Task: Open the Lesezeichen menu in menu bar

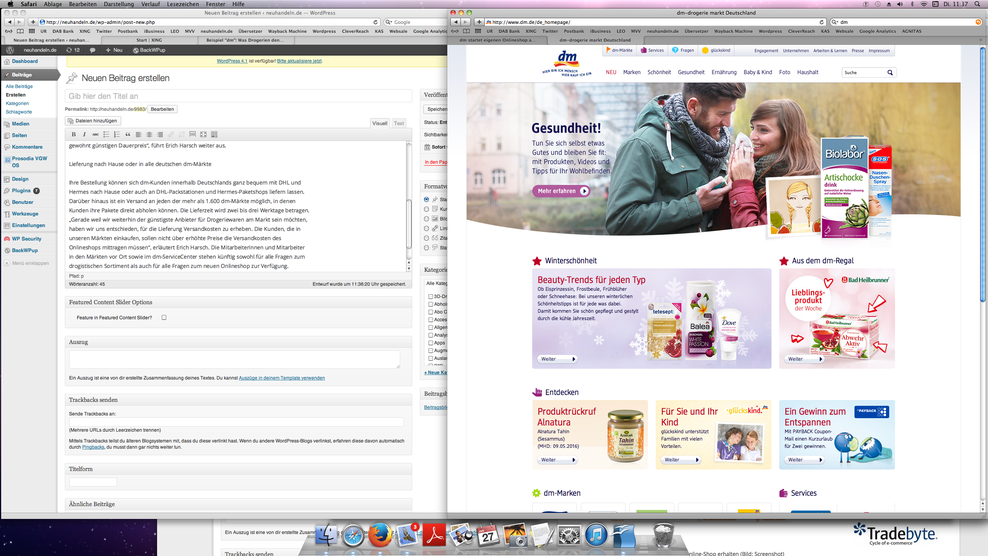Action: [182, 4]
